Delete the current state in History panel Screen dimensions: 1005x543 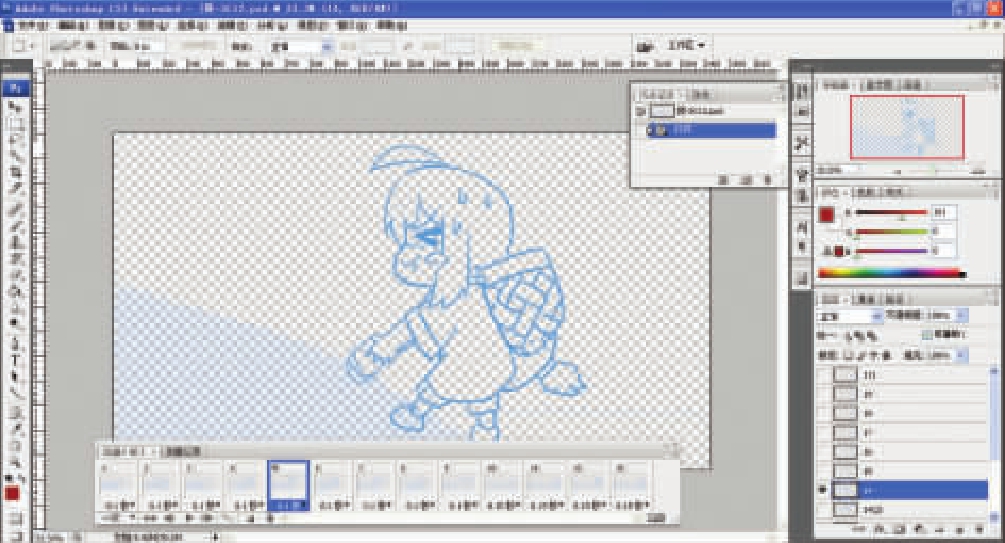(x=768, y=180)
